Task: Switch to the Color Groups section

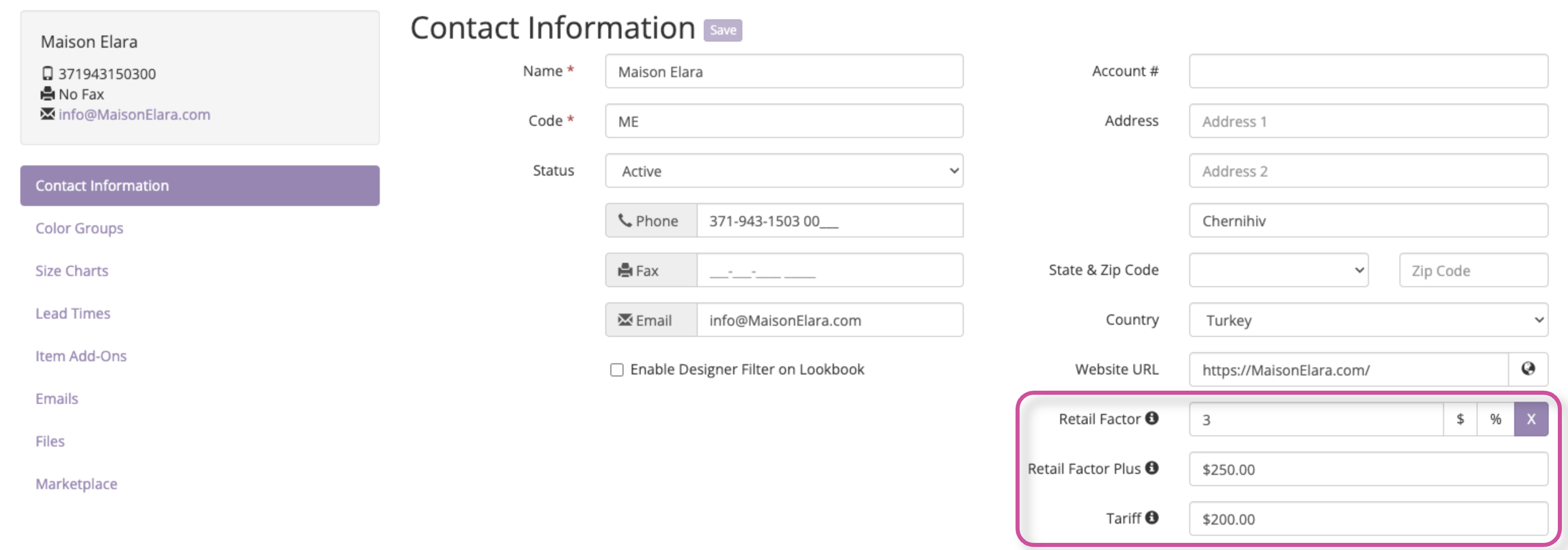Action: [79, 228]
